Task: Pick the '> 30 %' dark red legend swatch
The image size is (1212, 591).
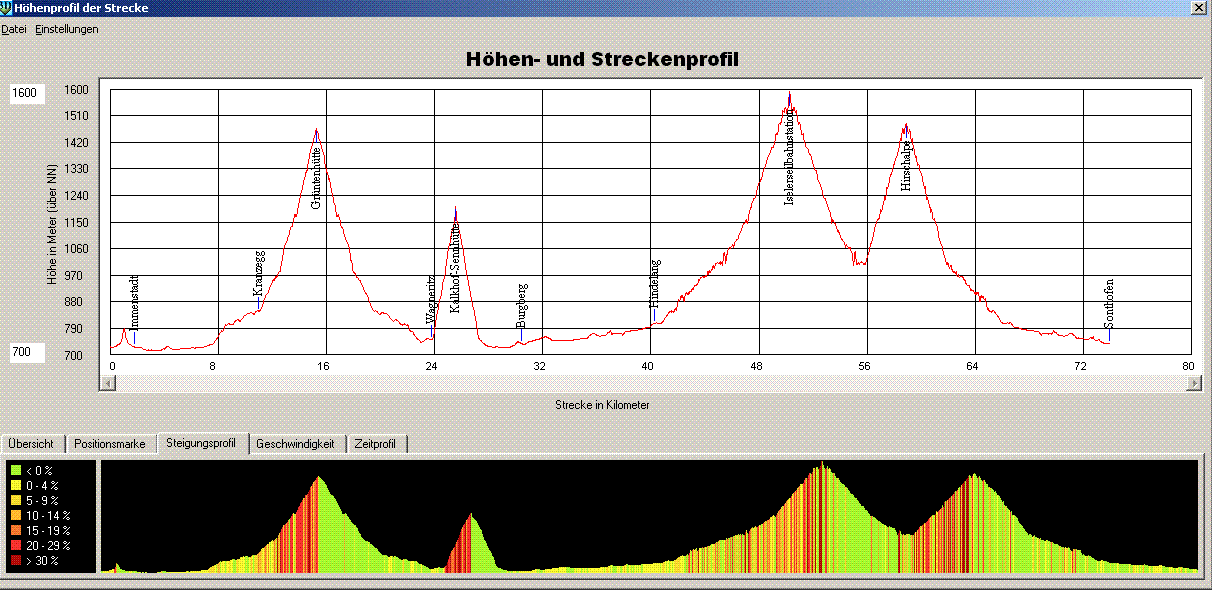Action: [16, 561]
